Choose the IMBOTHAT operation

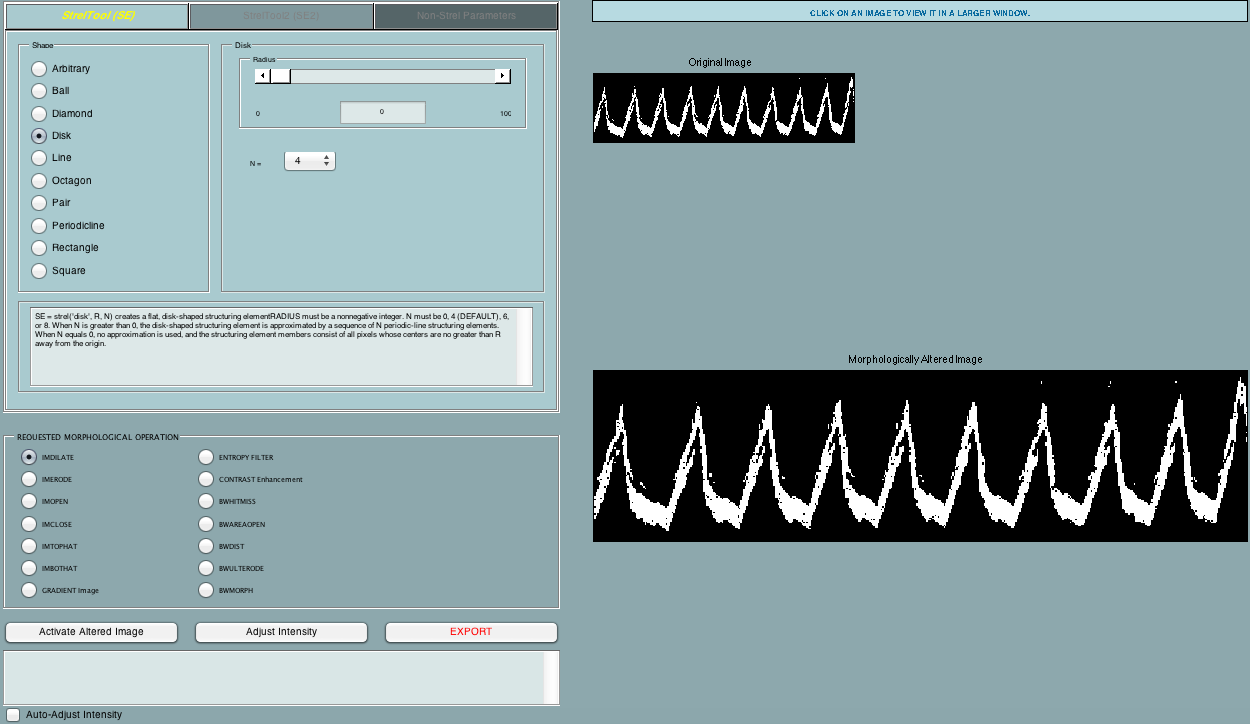[x=28, y=568]
